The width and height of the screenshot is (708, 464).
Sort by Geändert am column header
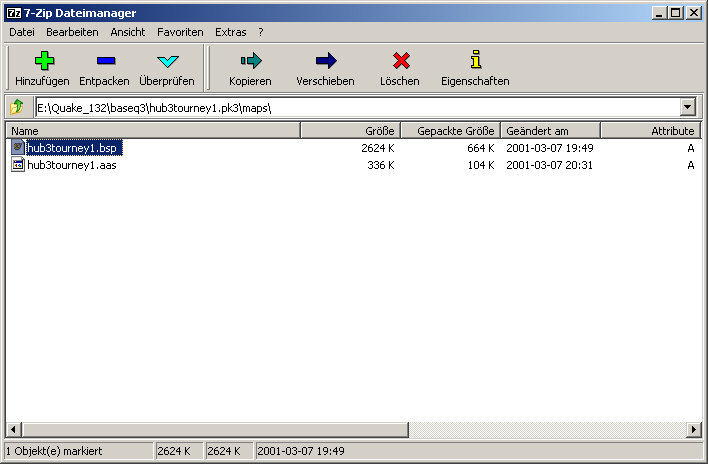tap(551, 131)
